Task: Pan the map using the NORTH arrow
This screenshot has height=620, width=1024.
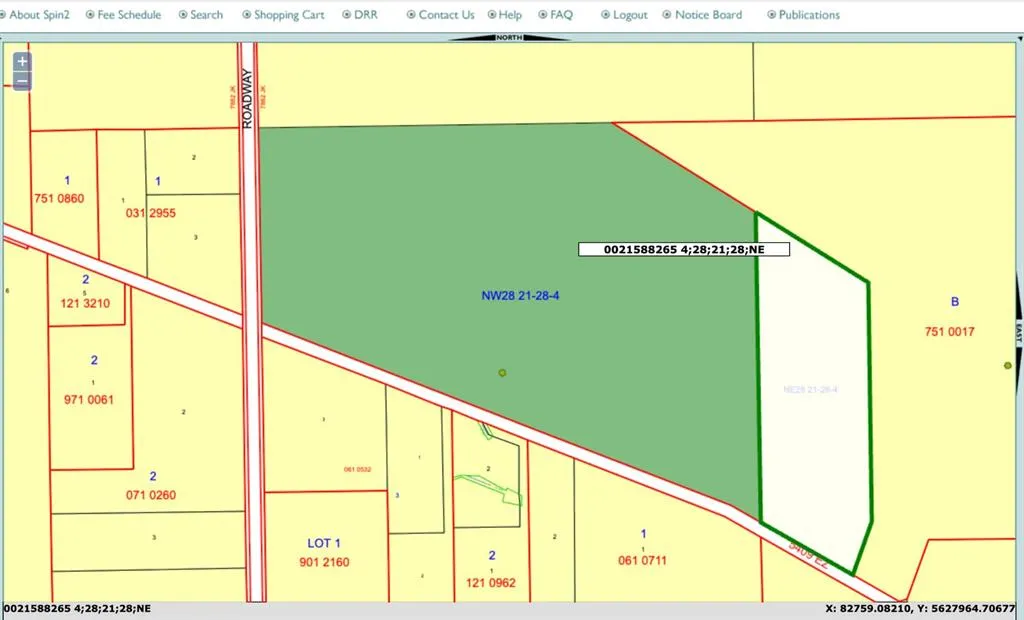Action: pyautogui.click(x=509, y=38)
